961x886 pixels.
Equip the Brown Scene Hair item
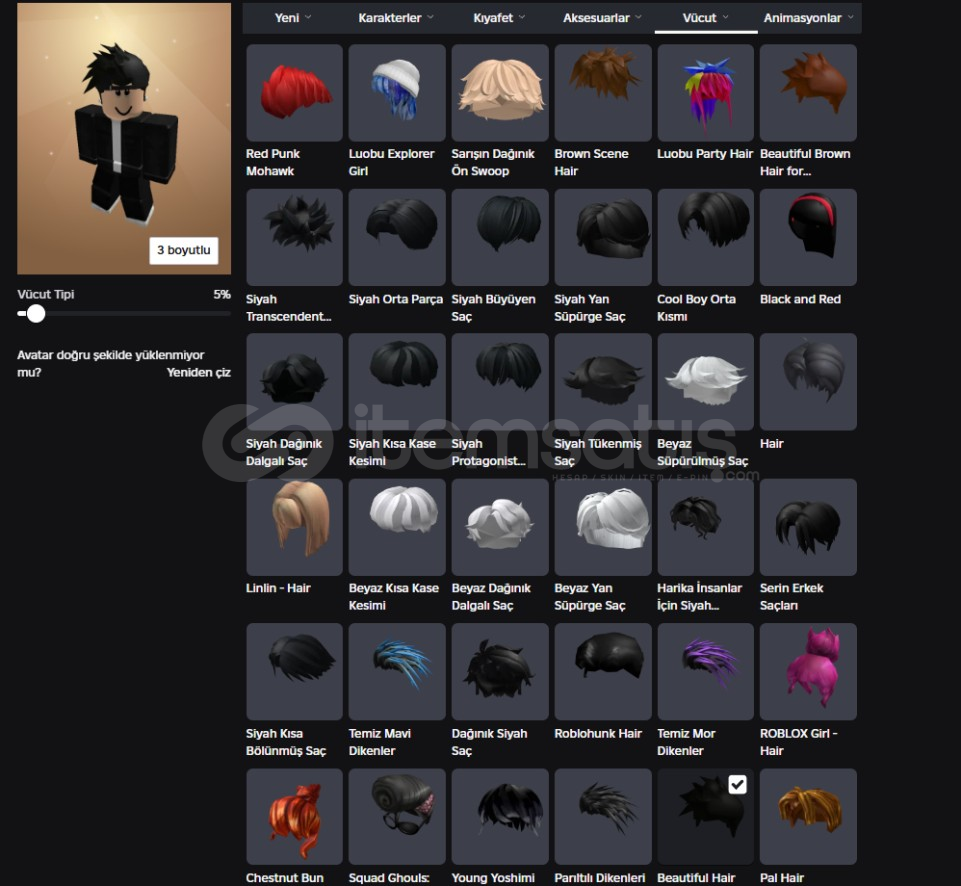coord(603,93)
